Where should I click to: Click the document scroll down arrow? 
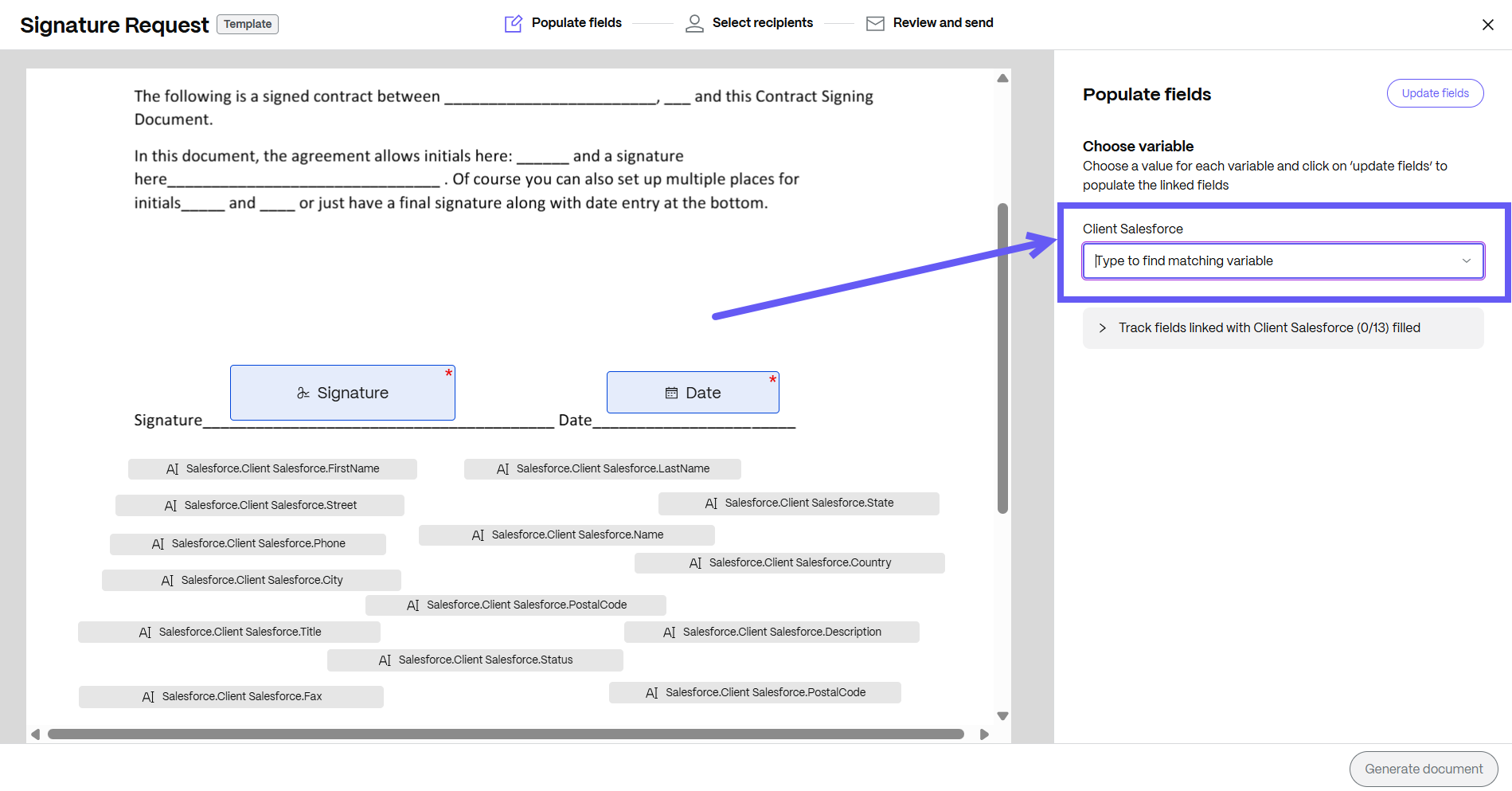tap(1002, 716)
